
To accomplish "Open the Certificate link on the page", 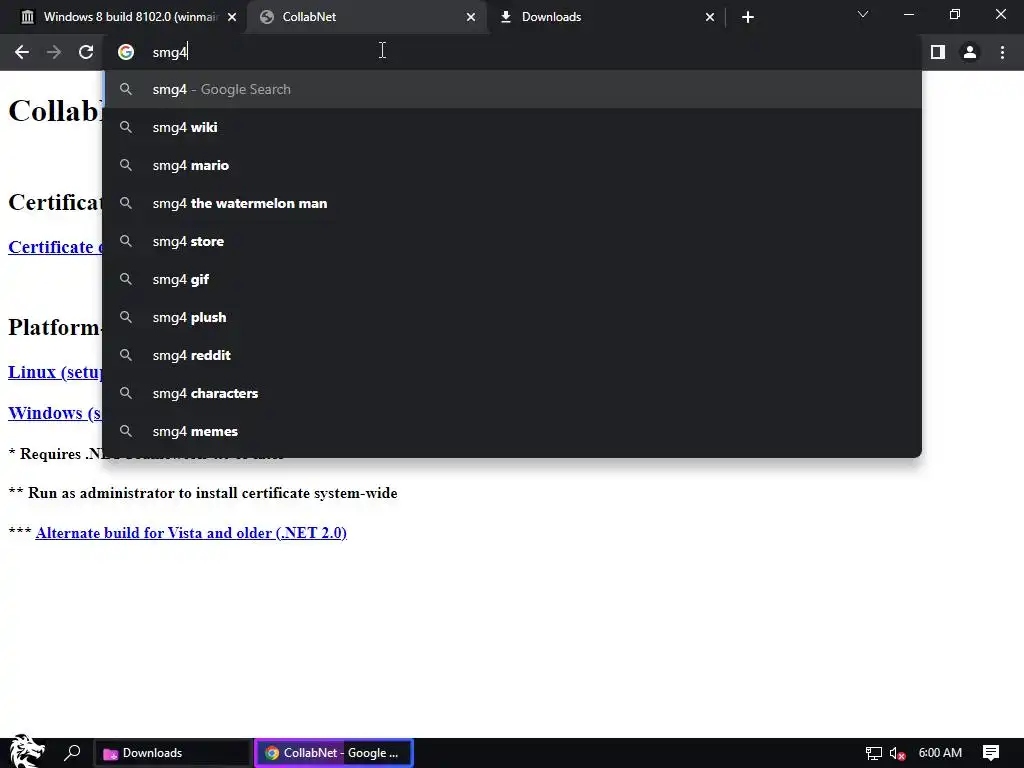I will 55,248.
